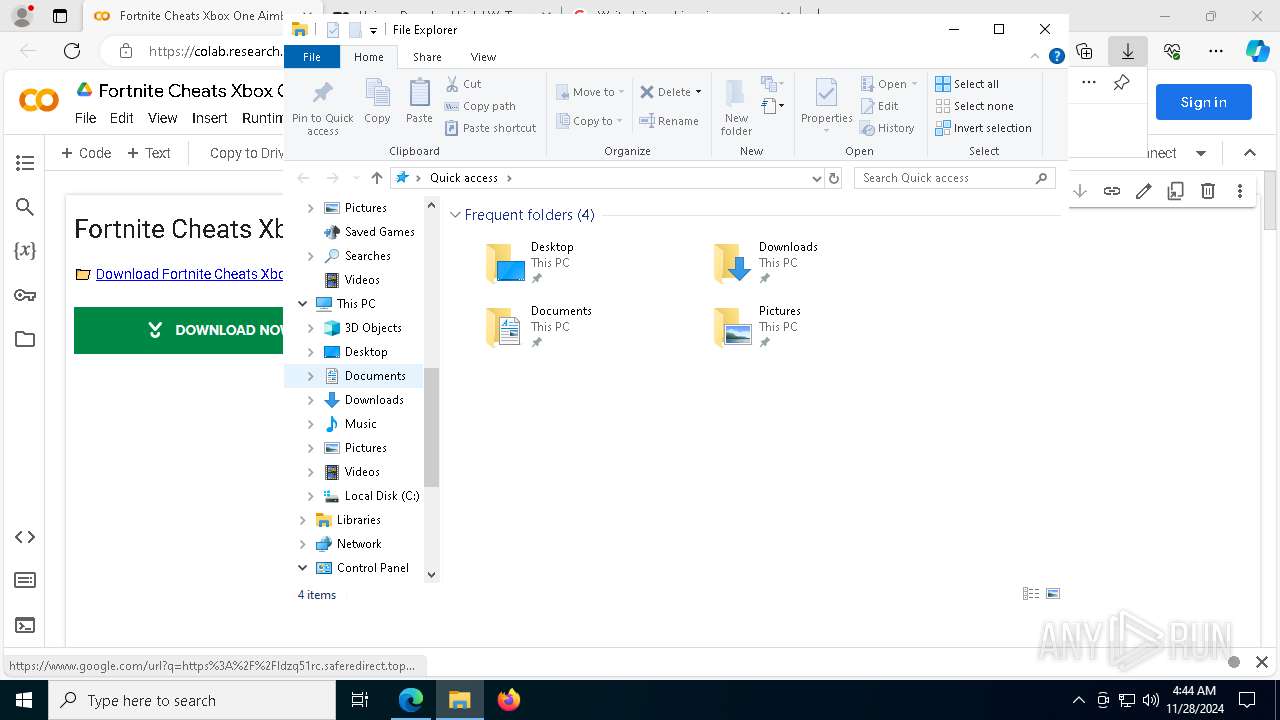Click Rename in Organize group
This screenshot has height=720, width=1280.
669,121
